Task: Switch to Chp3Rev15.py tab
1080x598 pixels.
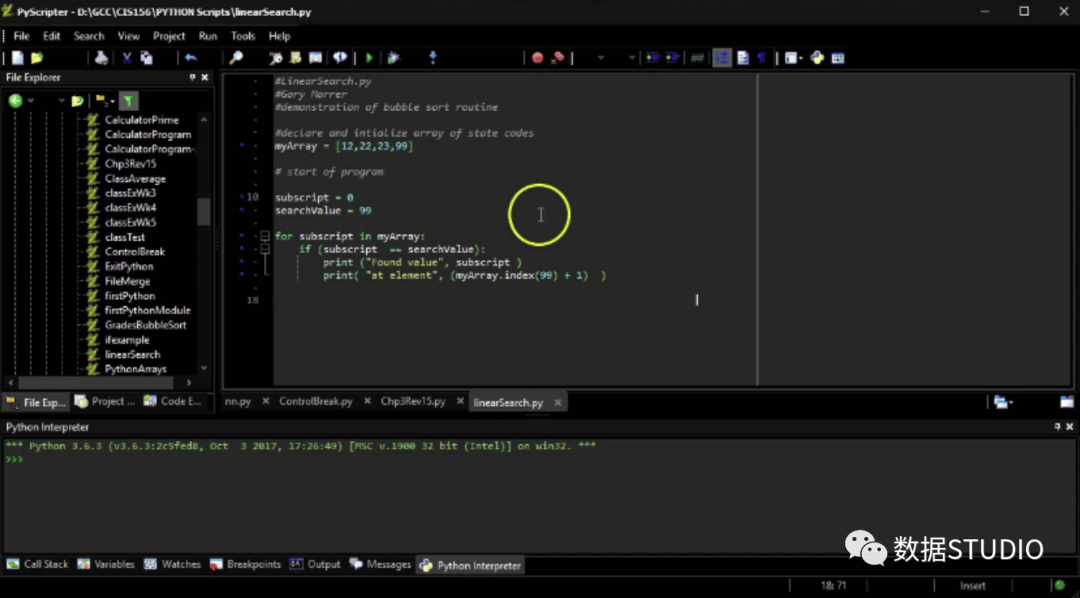Action: 413,401
